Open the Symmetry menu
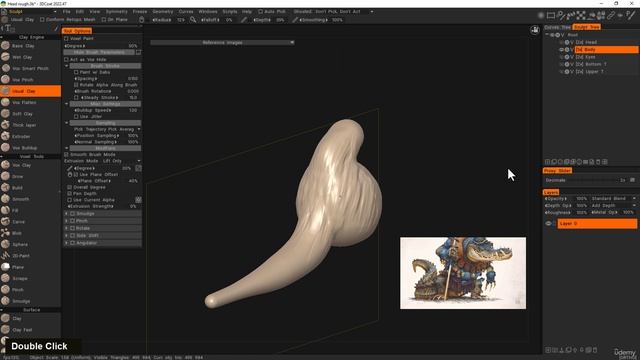Viewport: 640px width, 360px height. coord(116,12)
